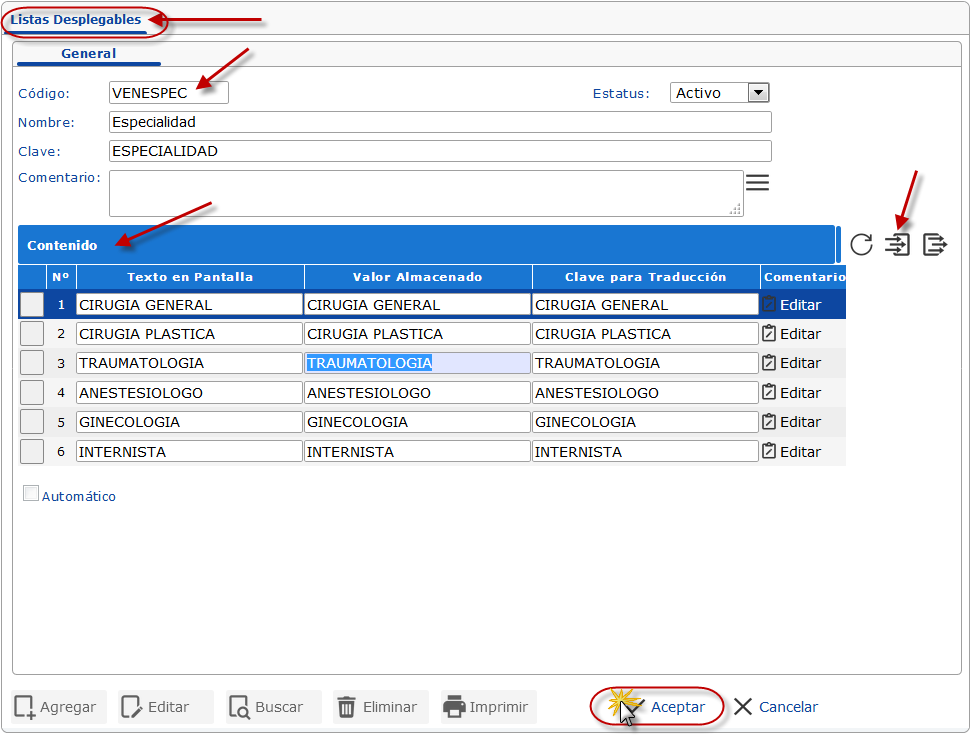Open the Estatus dropdown
The image size is (974, 735).
(758, 93)
